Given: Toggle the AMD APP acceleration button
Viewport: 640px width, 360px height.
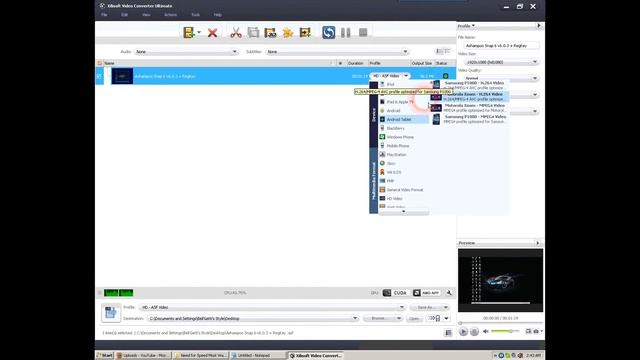Looking at the screenshot, I should pyautogui.click(x=426, y=293).
